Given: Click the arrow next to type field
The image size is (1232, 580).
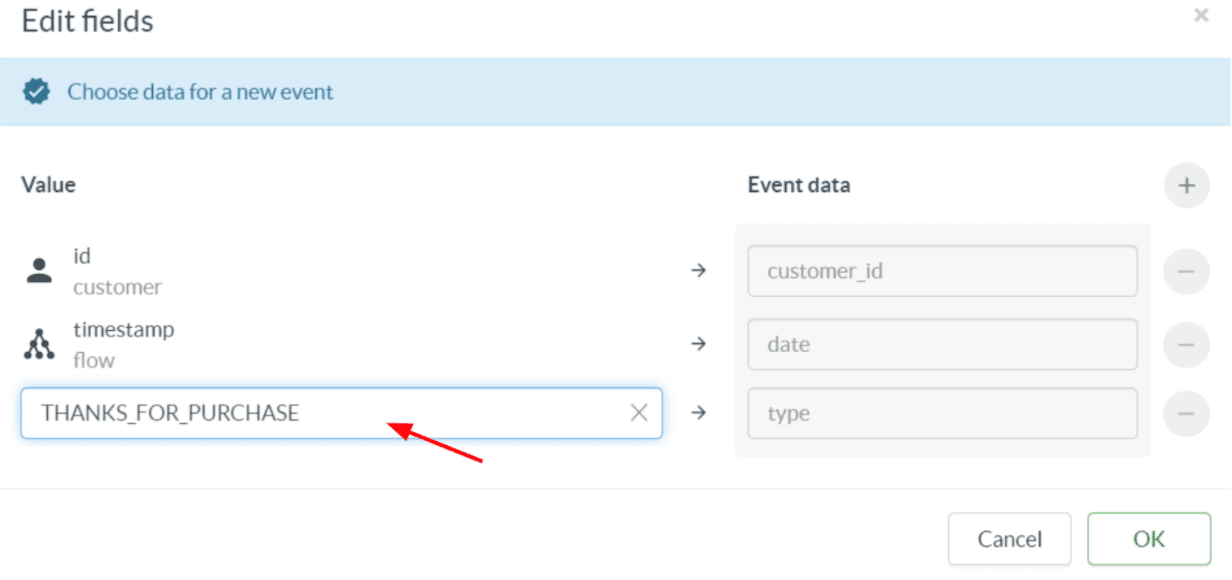Looking at the screenshot, I should [x=699, y=413].
